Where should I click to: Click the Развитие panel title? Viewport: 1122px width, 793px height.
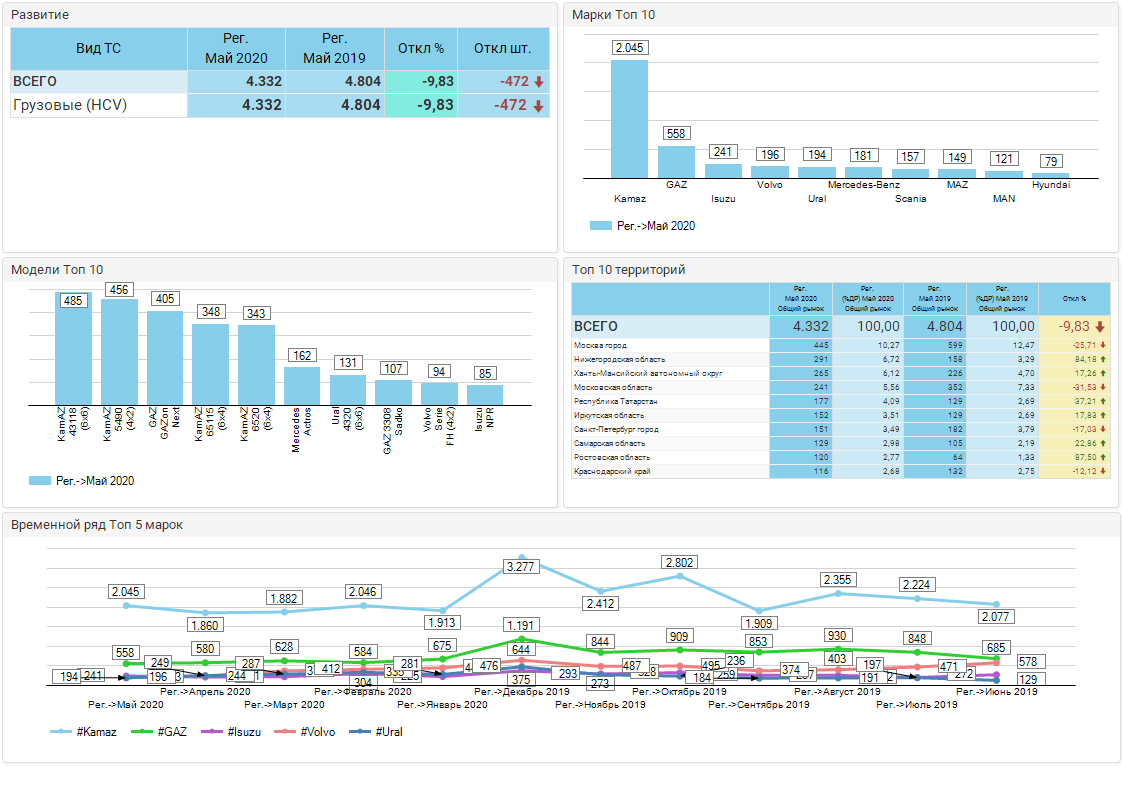40,15
